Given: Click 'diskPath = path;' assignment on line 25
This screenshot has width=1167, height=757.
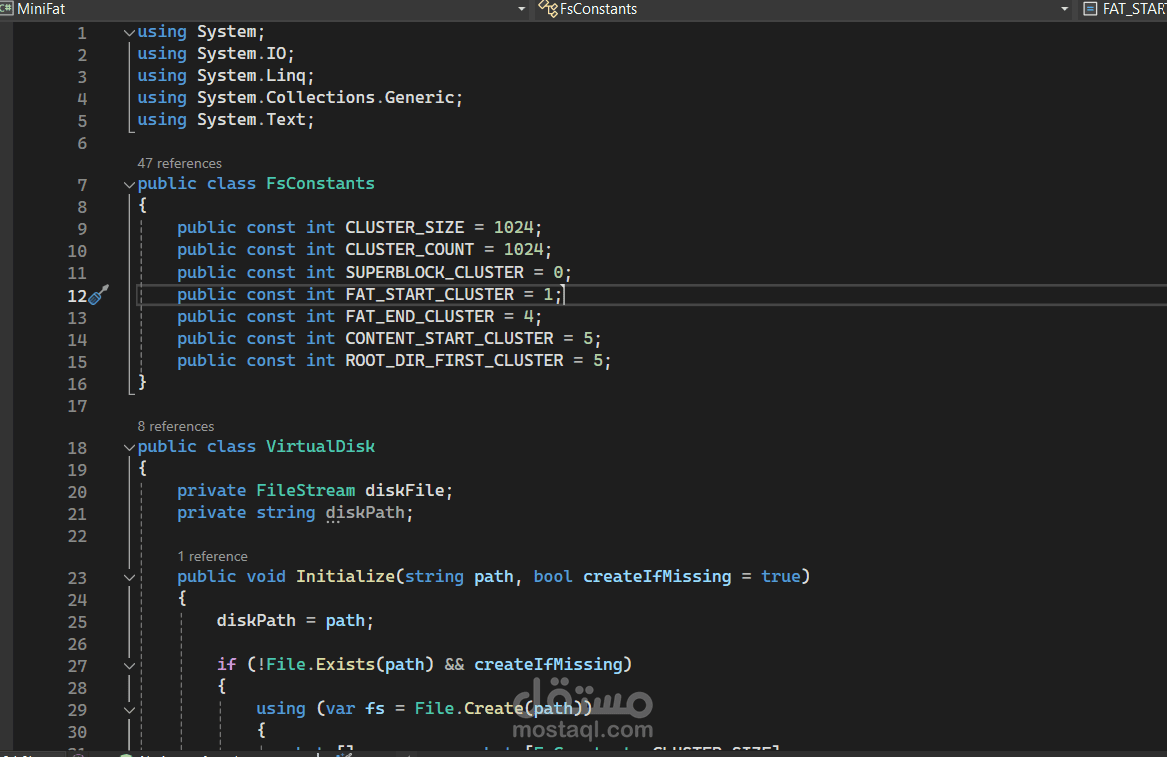Looking at the screenshot, I should (295, 620).
